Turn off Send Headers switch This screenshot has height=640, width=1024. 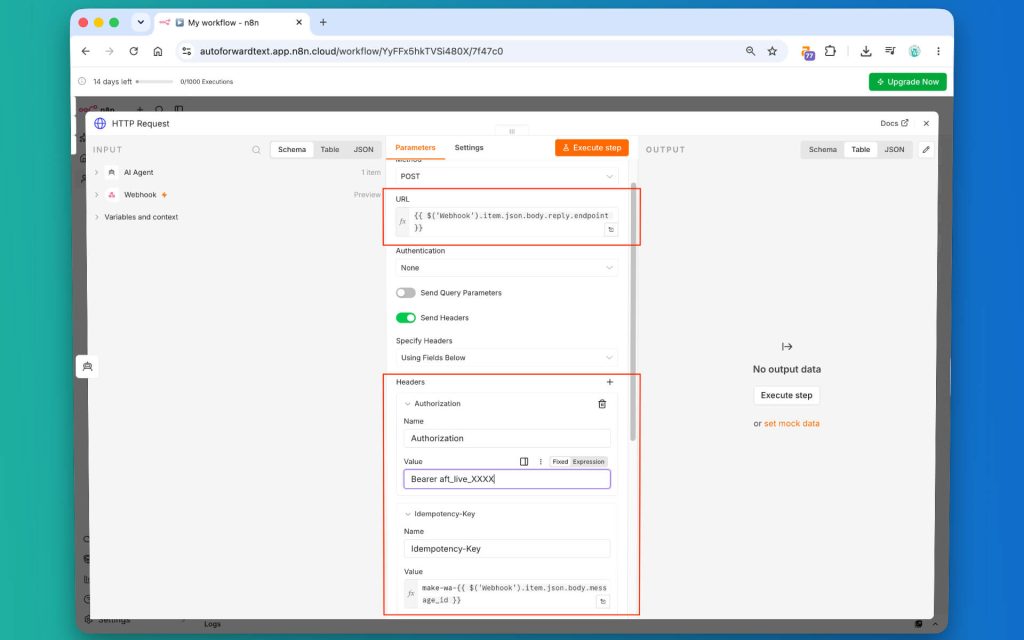click(406, 317)
